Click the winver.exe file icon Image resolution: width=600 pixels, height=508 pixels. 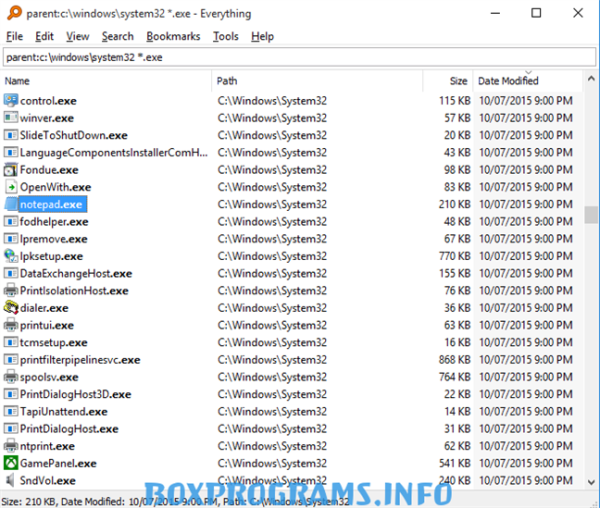click(11, 118)
